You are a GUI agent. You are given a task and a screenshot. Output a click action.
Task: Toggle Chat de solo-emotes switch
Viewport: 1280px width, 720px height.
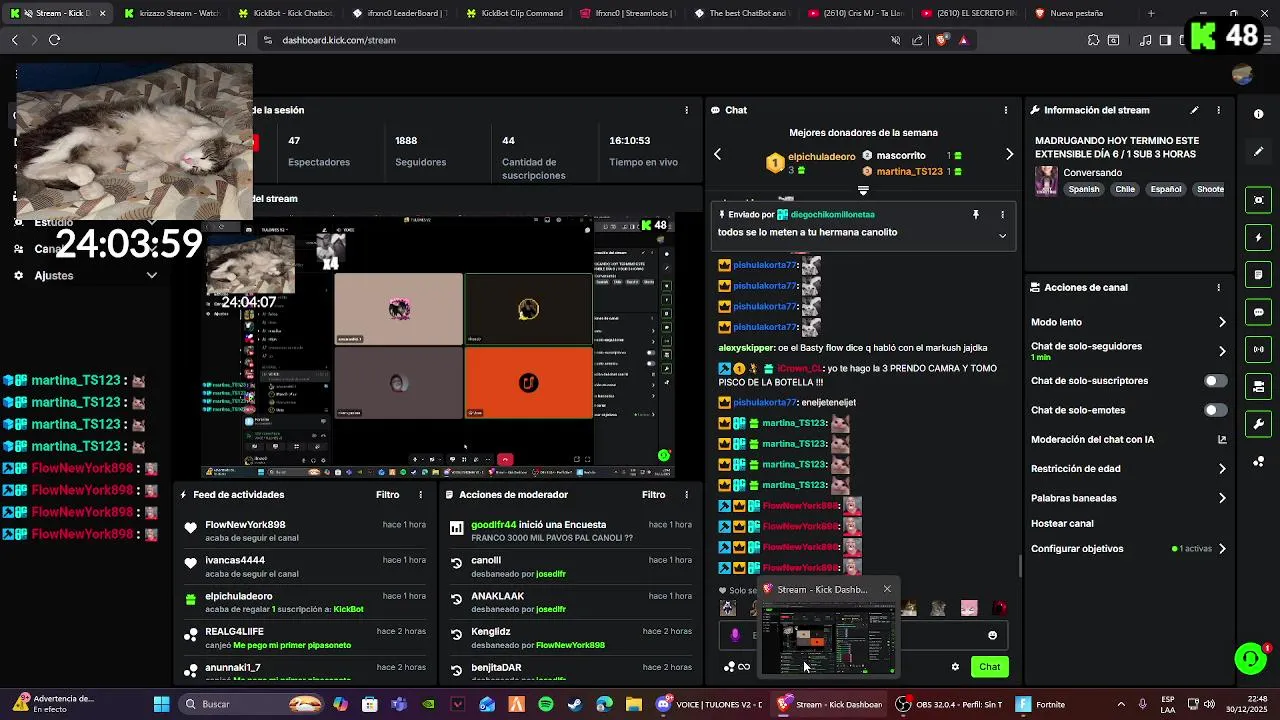click(x=1215, y=410)
